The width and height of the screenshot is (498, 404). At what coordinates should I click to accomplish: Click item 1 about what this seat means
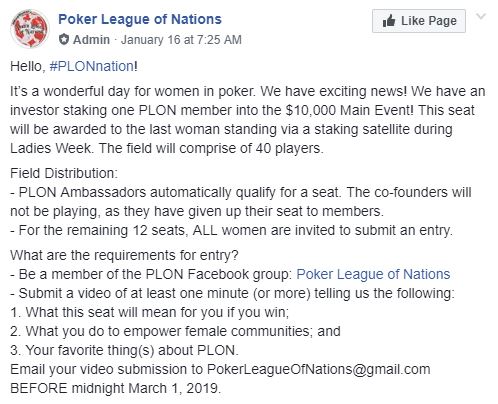(x=149, y=312)
